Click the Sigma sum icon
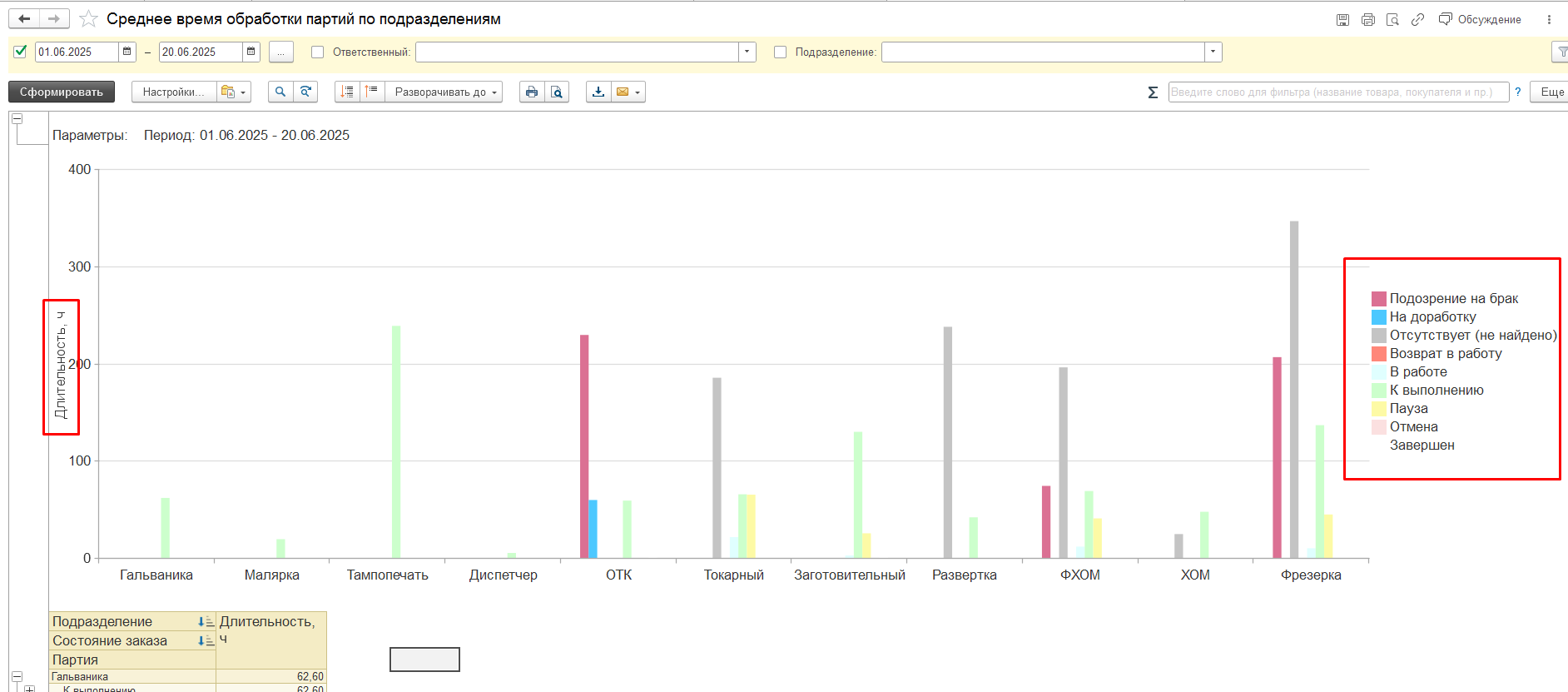 click(1153, 92)
